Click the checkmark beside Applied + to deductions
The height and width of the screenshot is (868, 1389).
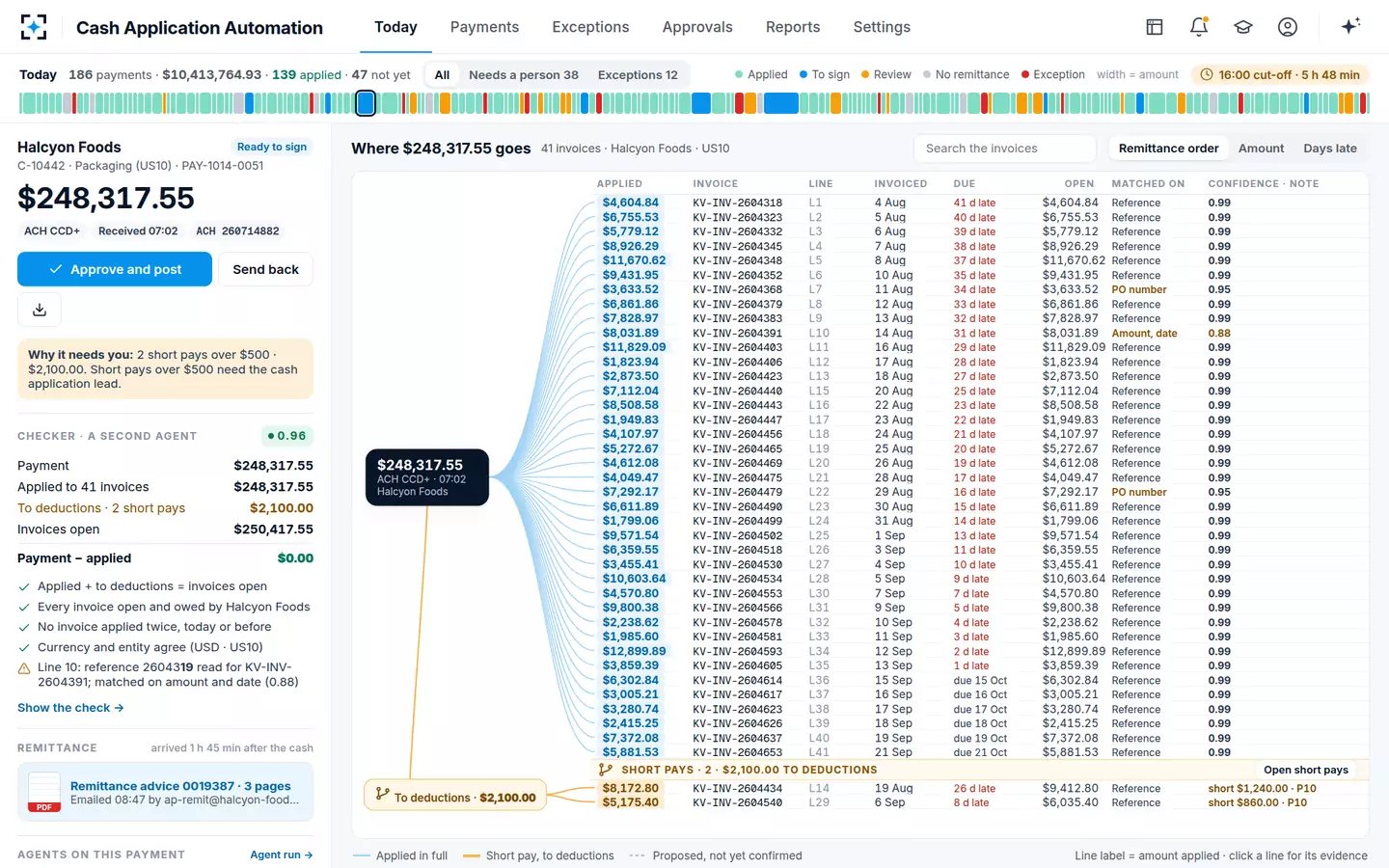point(24,586)
